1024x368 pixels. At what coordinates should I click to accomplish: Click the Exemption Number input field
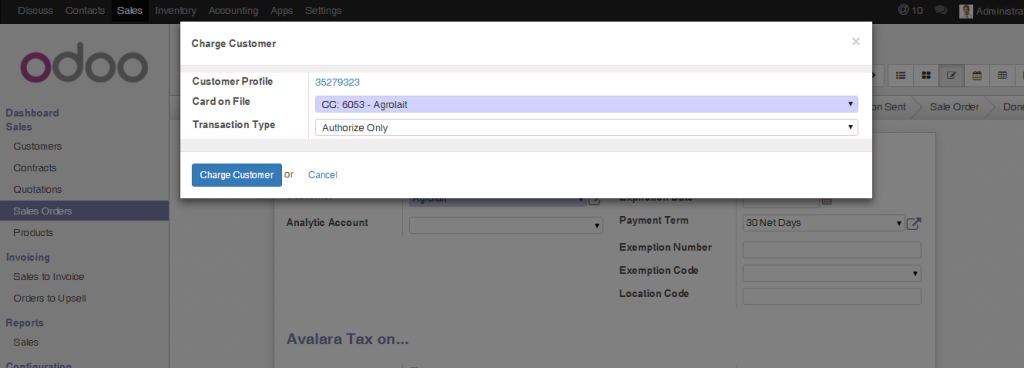click(832, 250)
